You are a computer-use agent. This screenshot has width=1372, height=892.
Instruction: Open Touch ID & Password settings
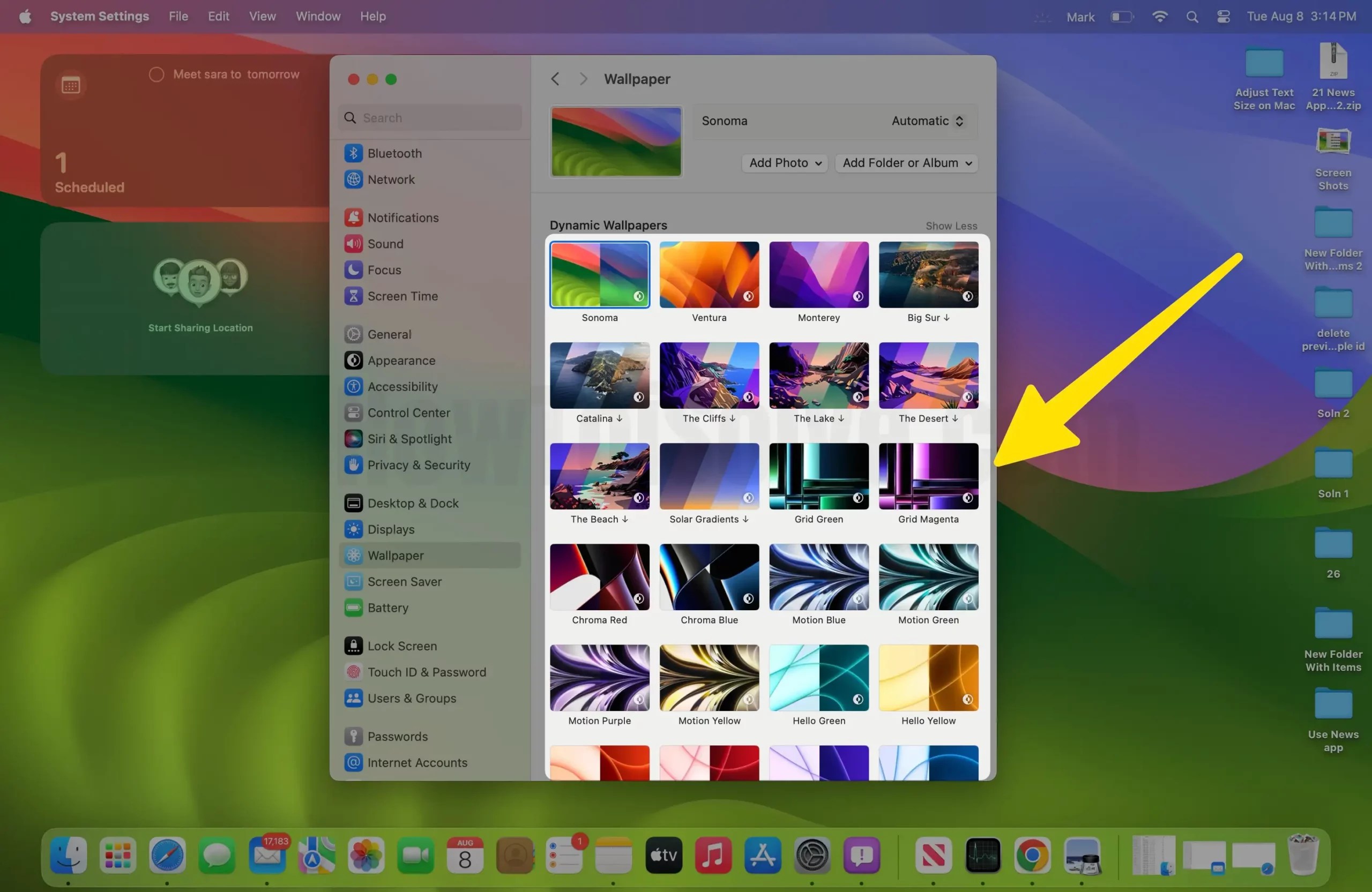tap(426, 672)
